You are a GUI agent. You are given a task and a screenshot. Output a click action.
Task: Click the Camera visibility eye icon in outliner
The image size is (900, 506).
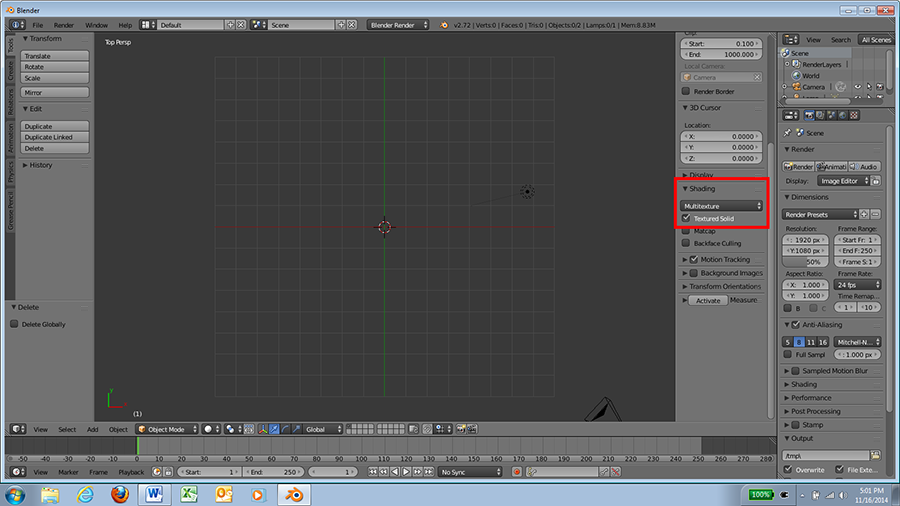[858, 87]
